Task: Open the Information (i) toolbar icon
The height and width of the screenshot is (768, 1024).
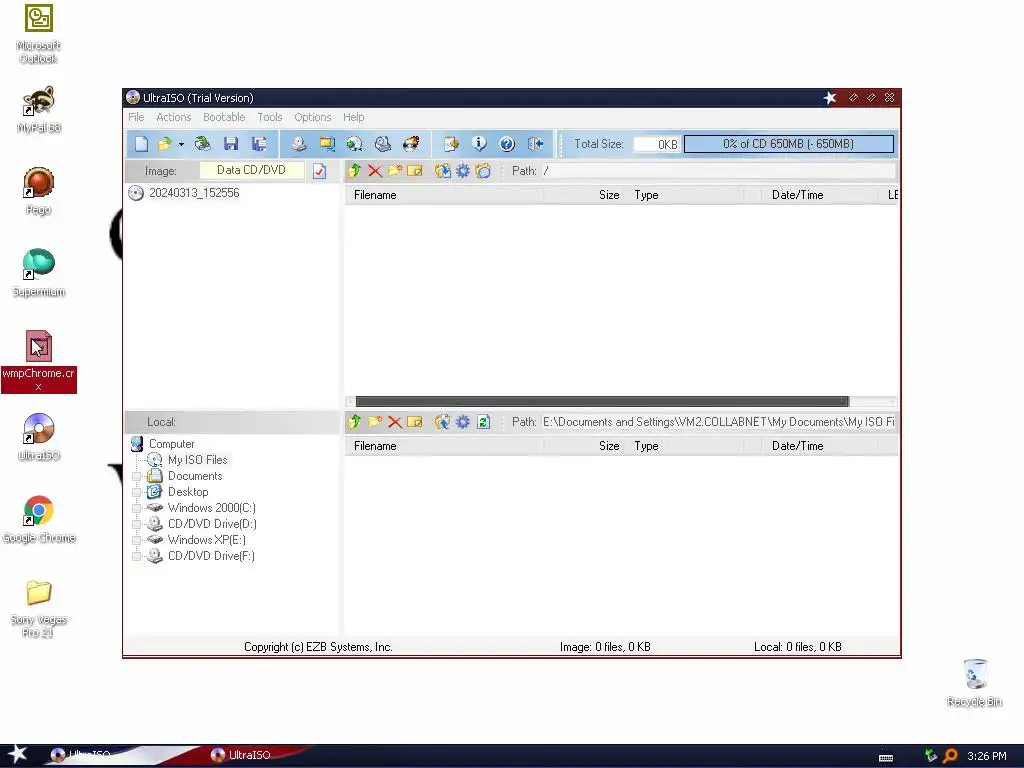Action: 479,144
